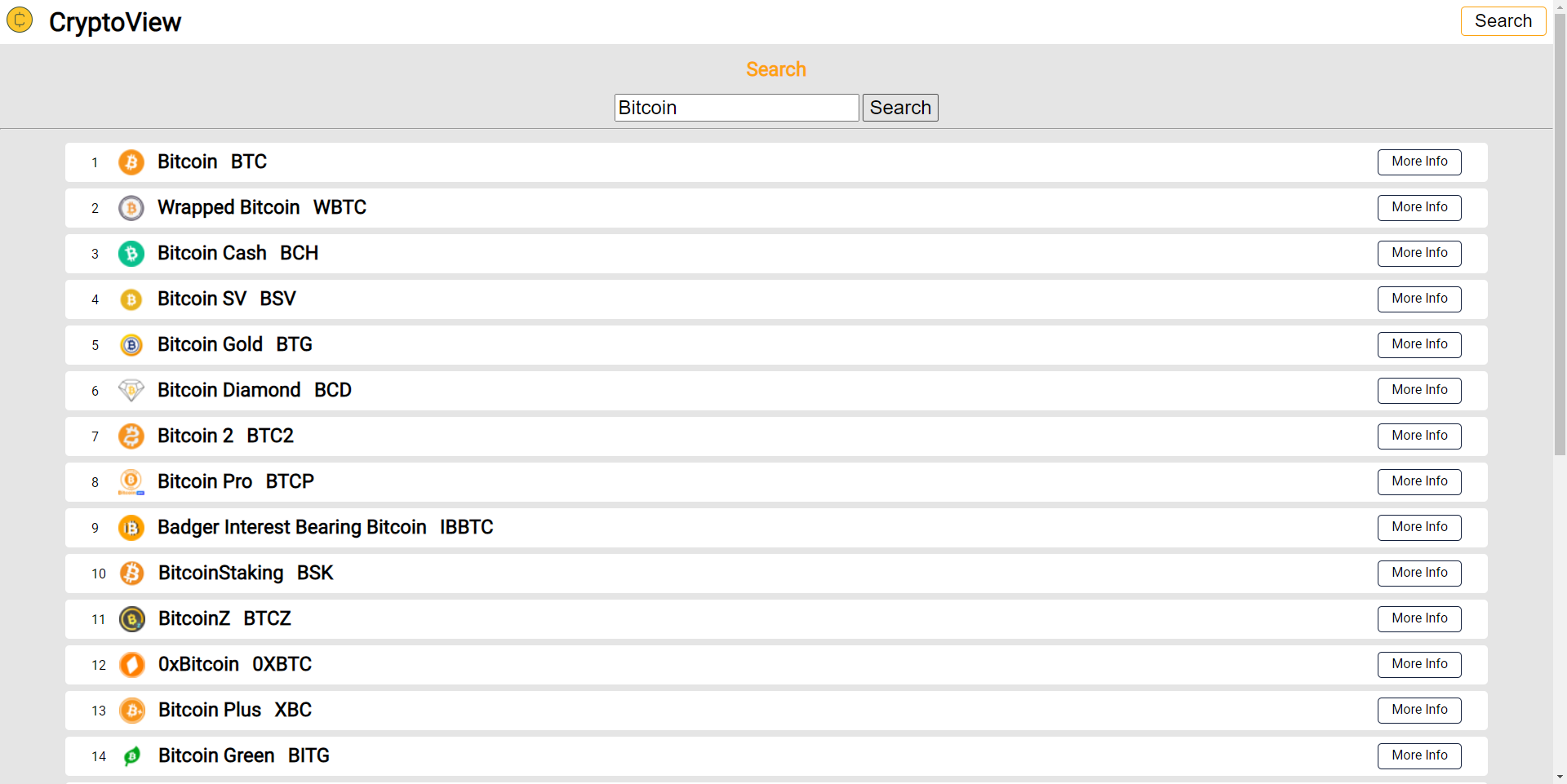Click the Bitcoin SV coin icon

point(131,299)
